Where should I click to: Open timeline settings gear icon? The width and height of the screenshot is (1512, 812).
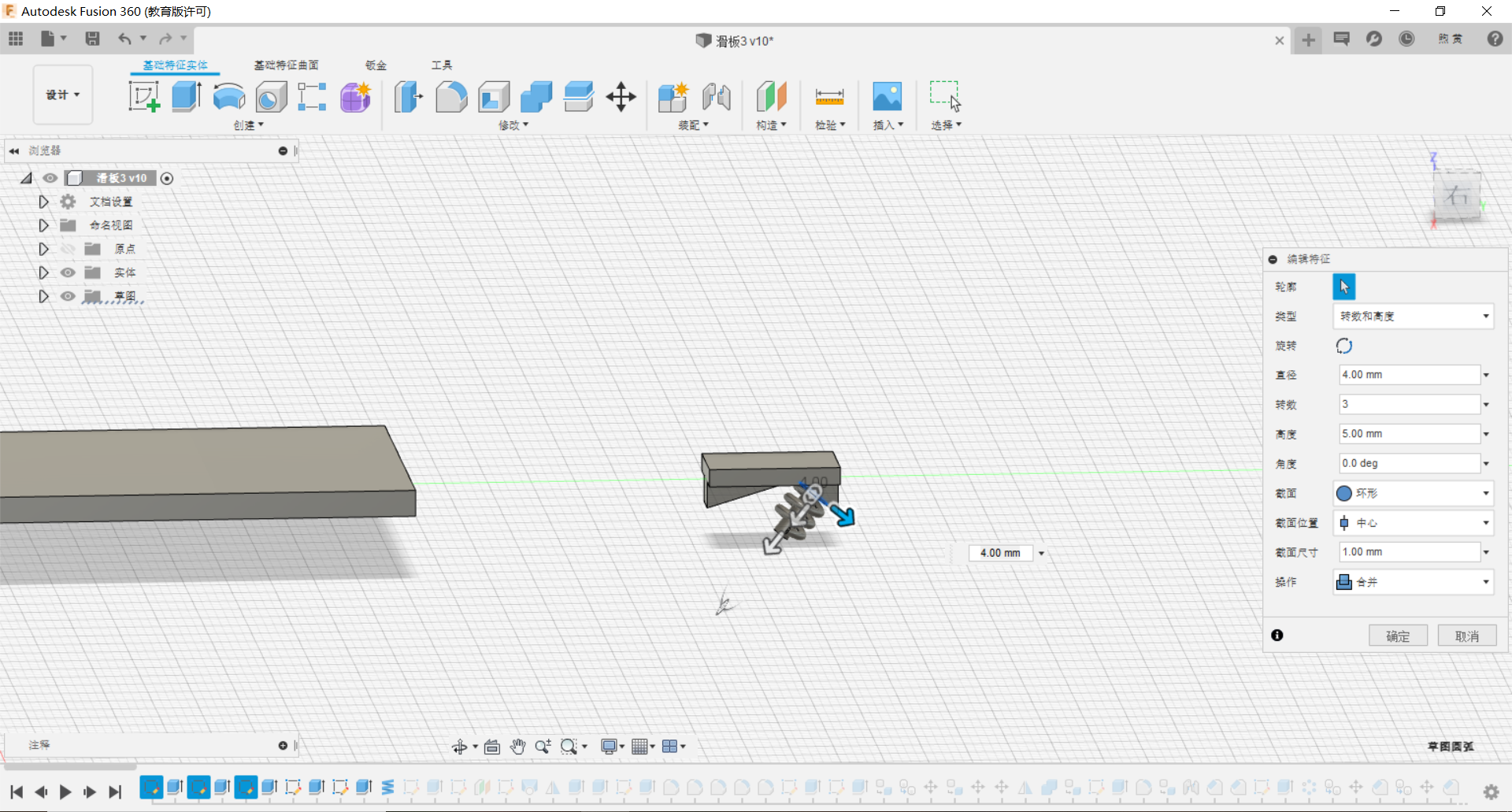[x=1491, y=792]
